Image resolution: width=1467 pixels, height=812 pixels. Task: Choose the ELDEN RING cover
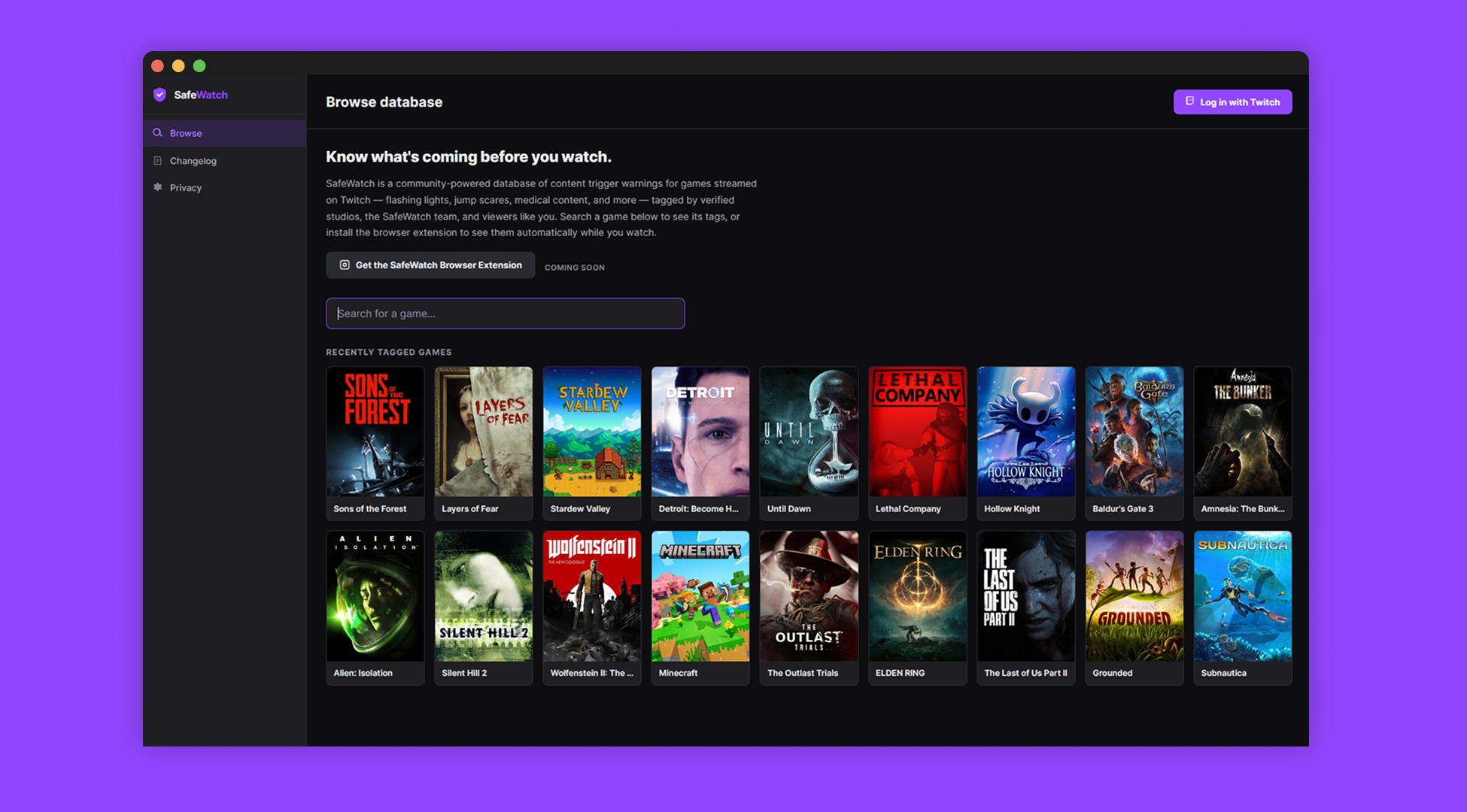[917, 596]
